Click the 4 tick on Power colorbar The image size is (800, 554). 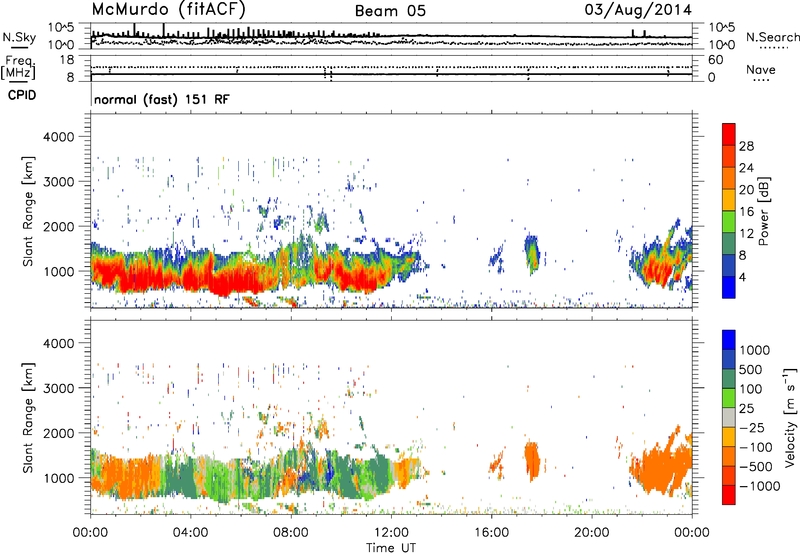click(x=742, y=277)
